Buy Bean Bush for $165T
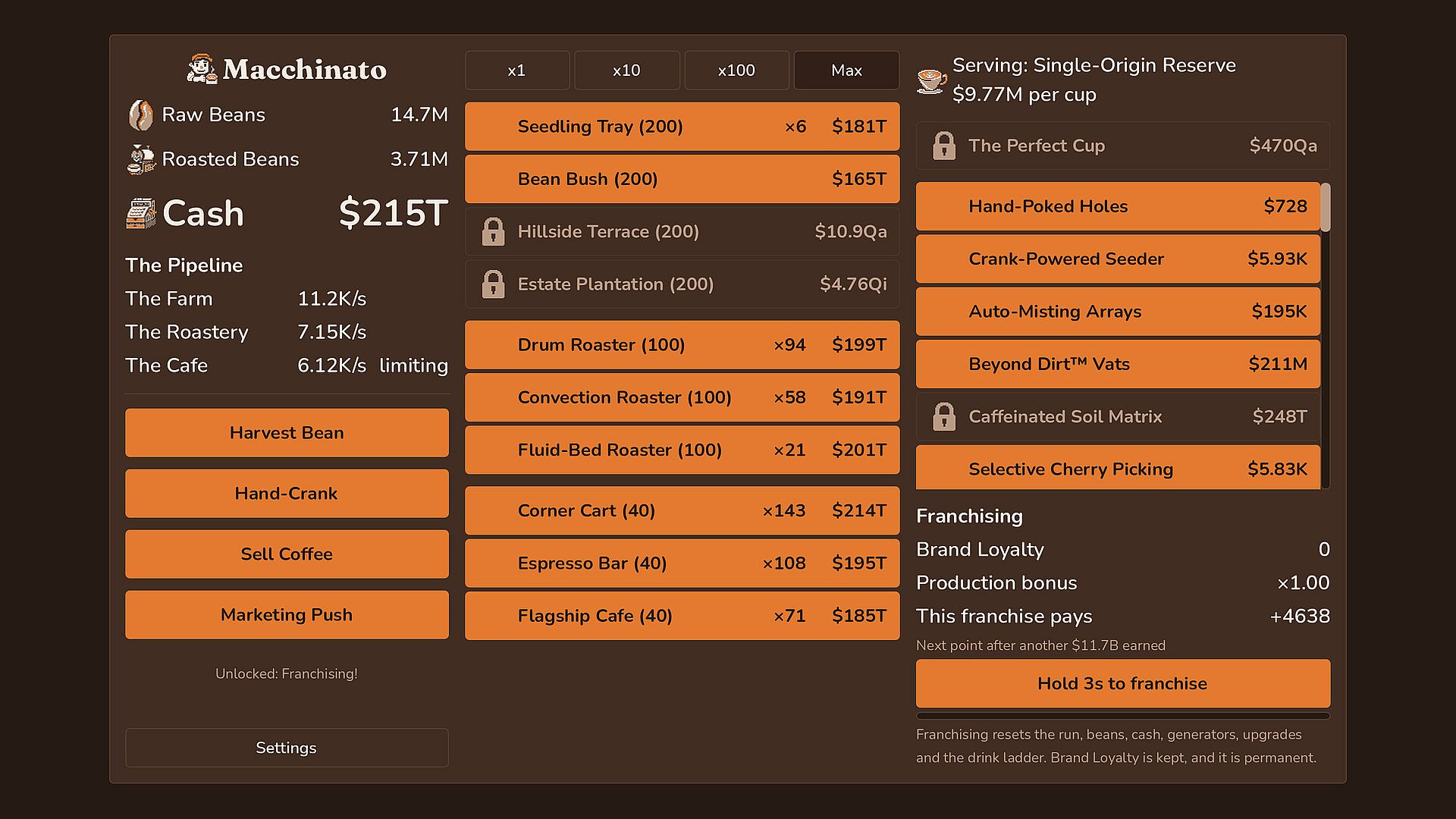This screenshot has width=1456, height=819. pos(682,179)
